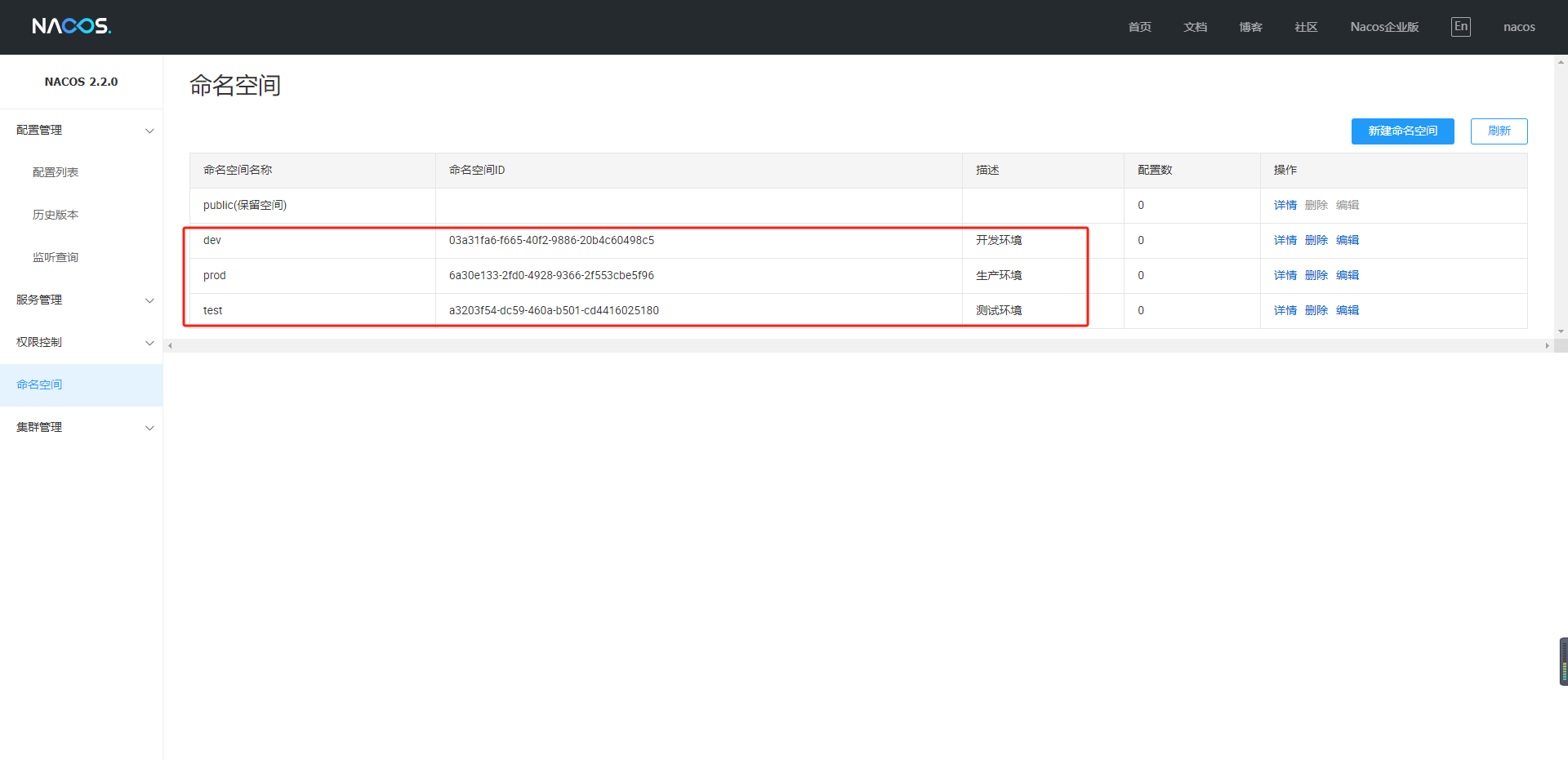The width and height of the screenshot is (1568, 760).
Task: Open the Nacos企业版 link
Action: pos(1384,27)
